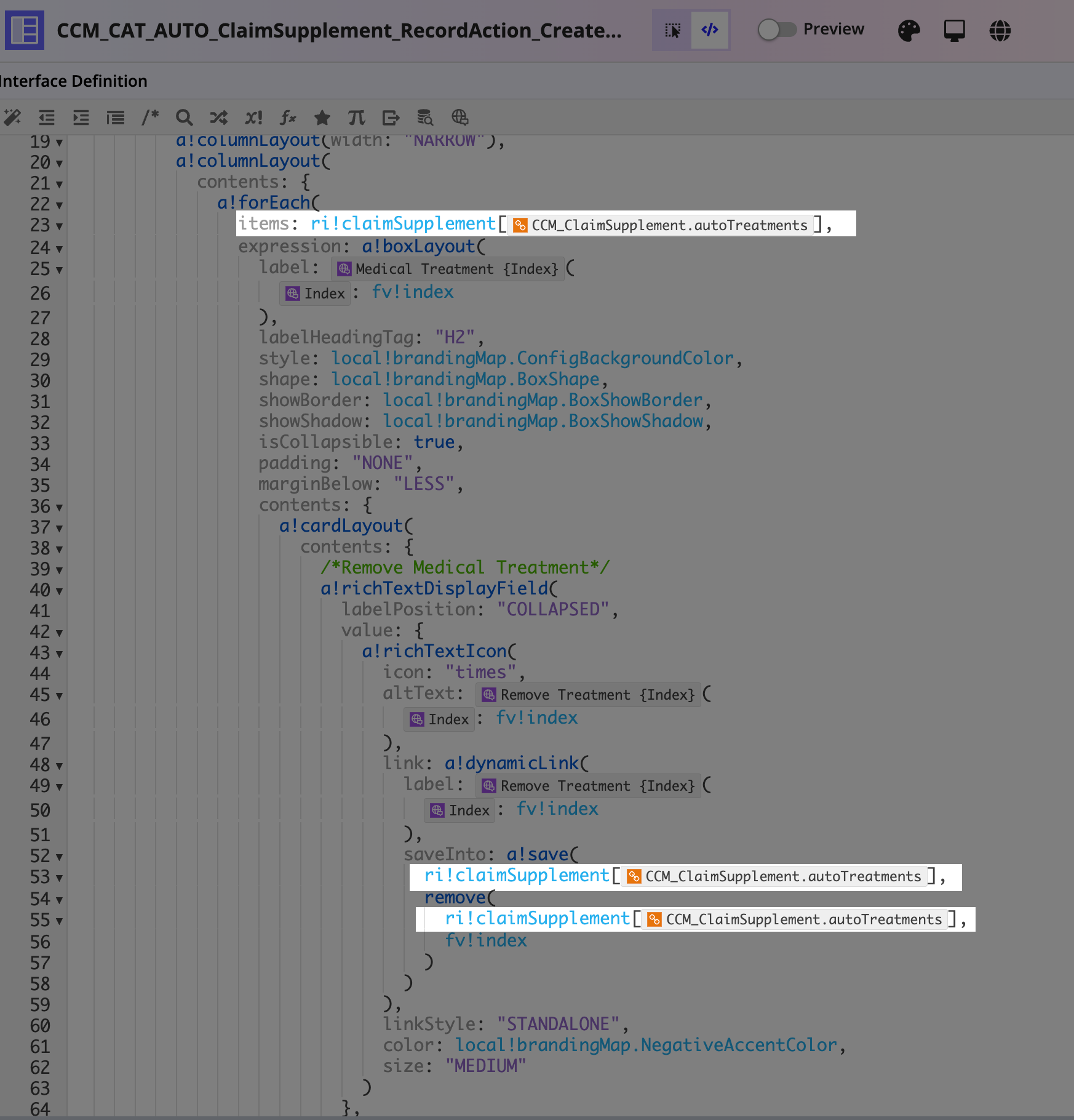Click Medical Treatment {Index} translation token
Screen dimensions: 1074x1120
pos(448,269)
